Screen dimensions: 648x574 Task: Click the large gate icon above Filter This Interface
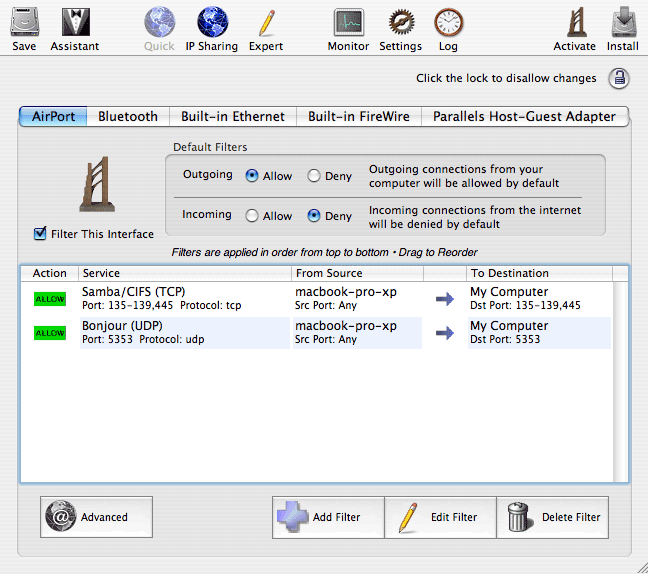click(x=97, y=184)
